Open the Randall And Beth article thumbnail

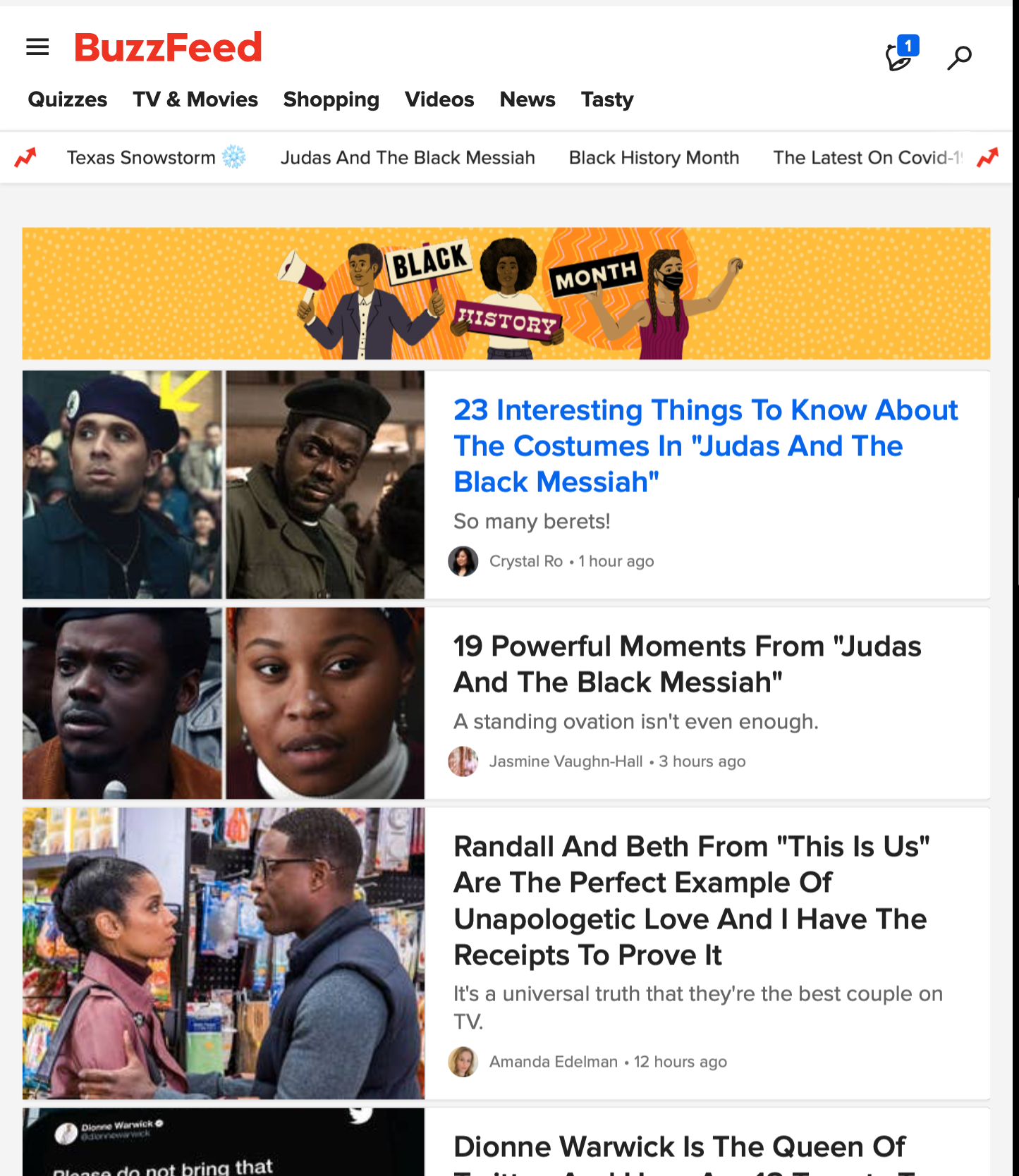click(x=224, y=953)
